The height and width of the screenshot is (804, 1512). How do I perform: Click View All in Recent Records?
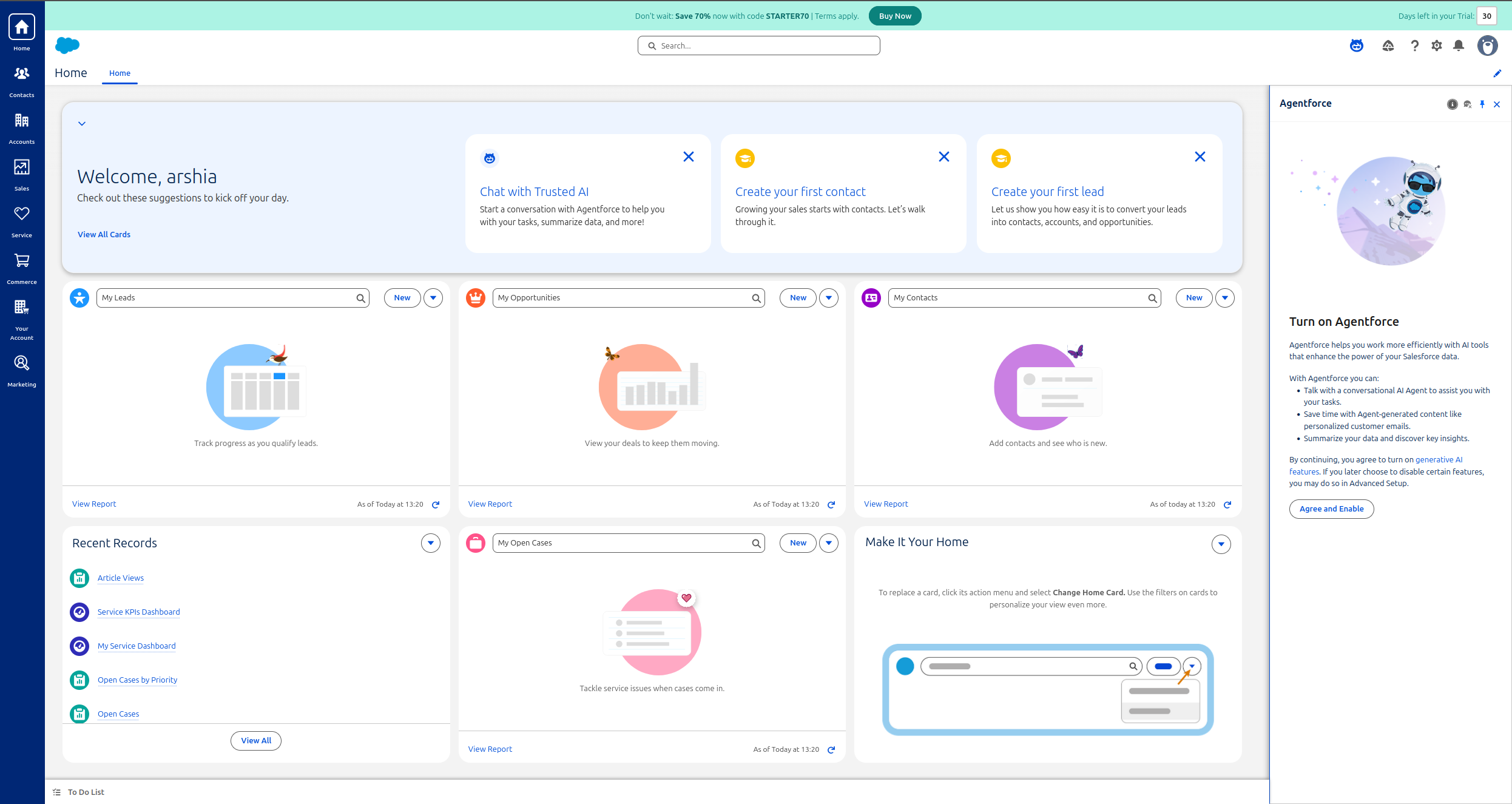[256, 741]
